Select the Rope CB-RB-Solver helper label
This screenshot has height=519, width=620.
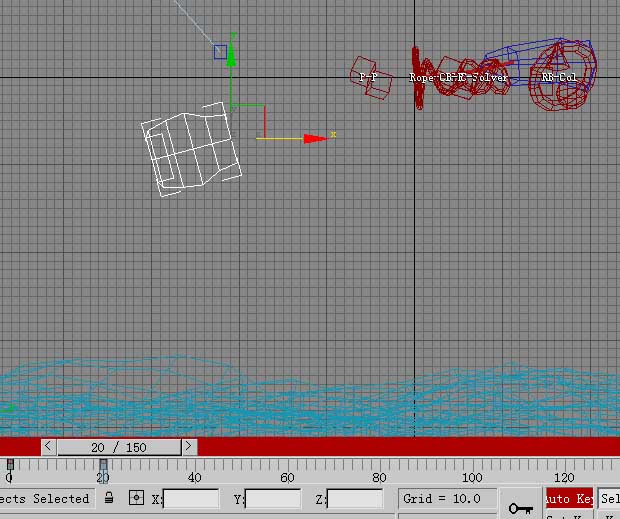click(x=458, y=77)
